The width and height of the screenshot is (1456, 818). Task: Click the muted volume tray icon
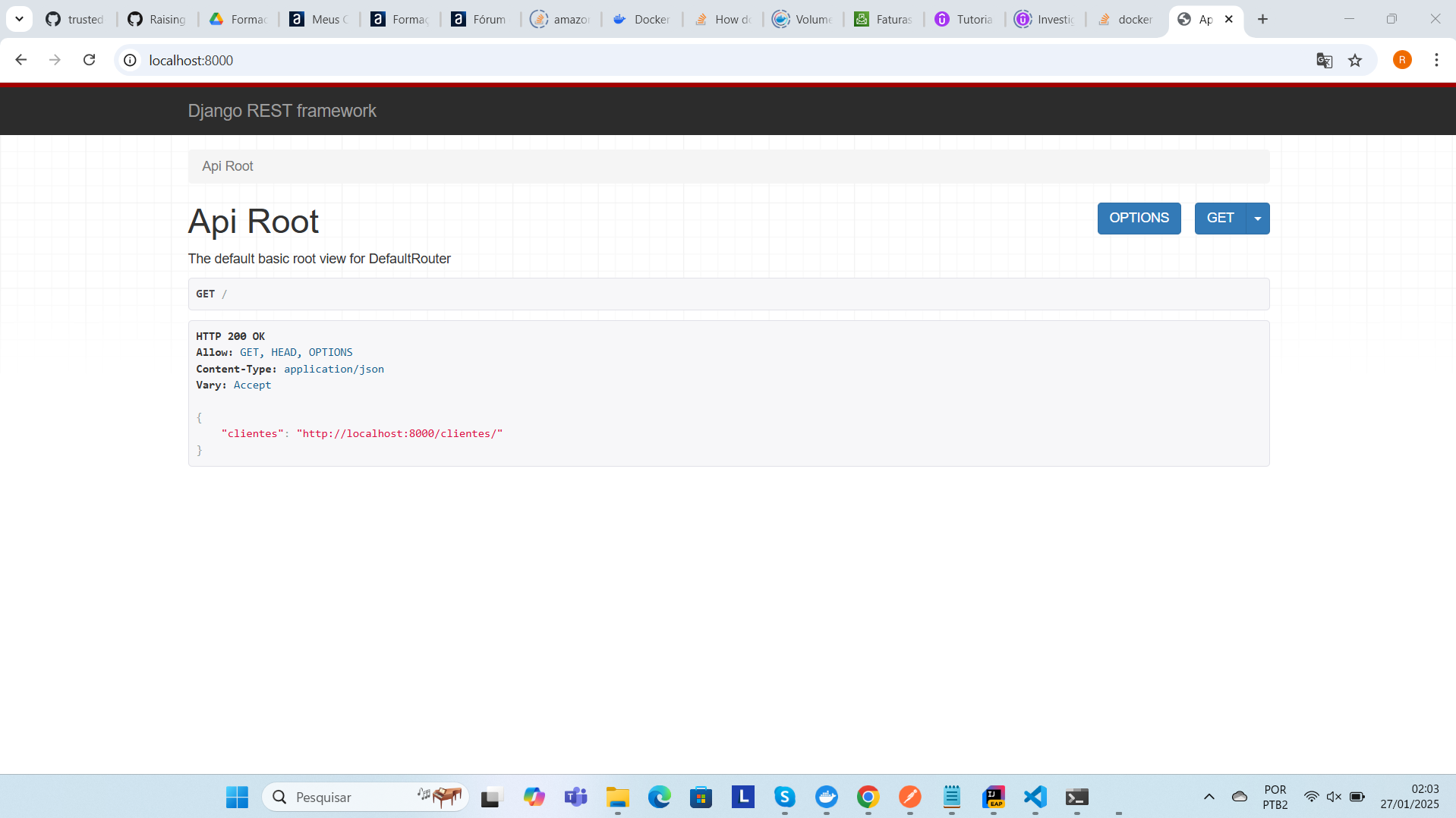tap(1334, 797)
